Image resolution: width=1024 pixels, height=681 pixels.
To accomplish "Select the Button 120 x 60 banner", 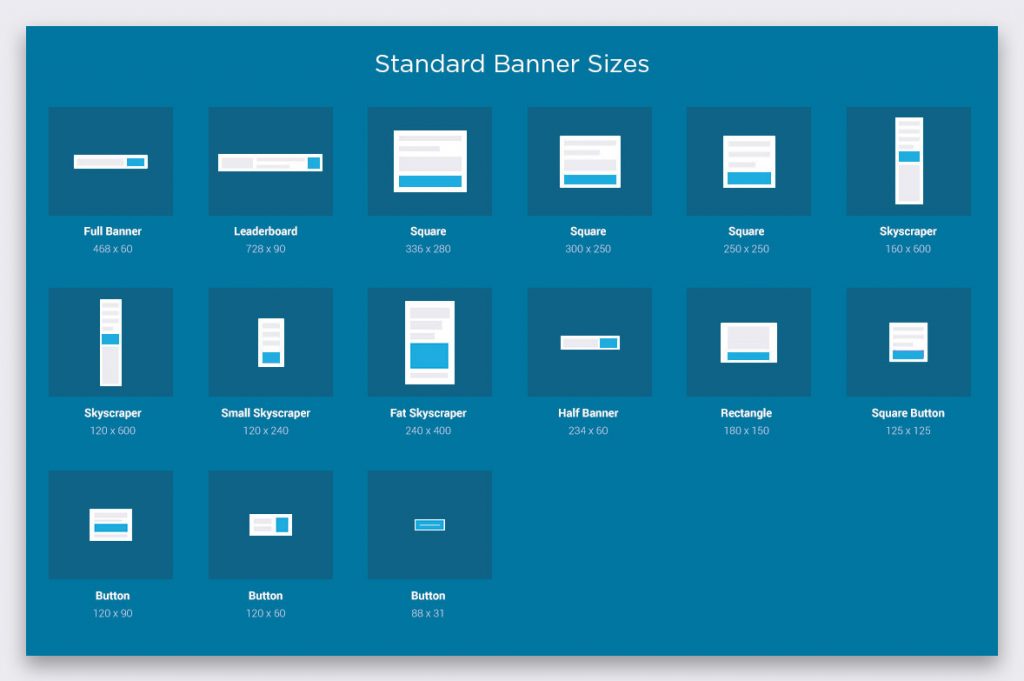I will [x=269, y=523].
